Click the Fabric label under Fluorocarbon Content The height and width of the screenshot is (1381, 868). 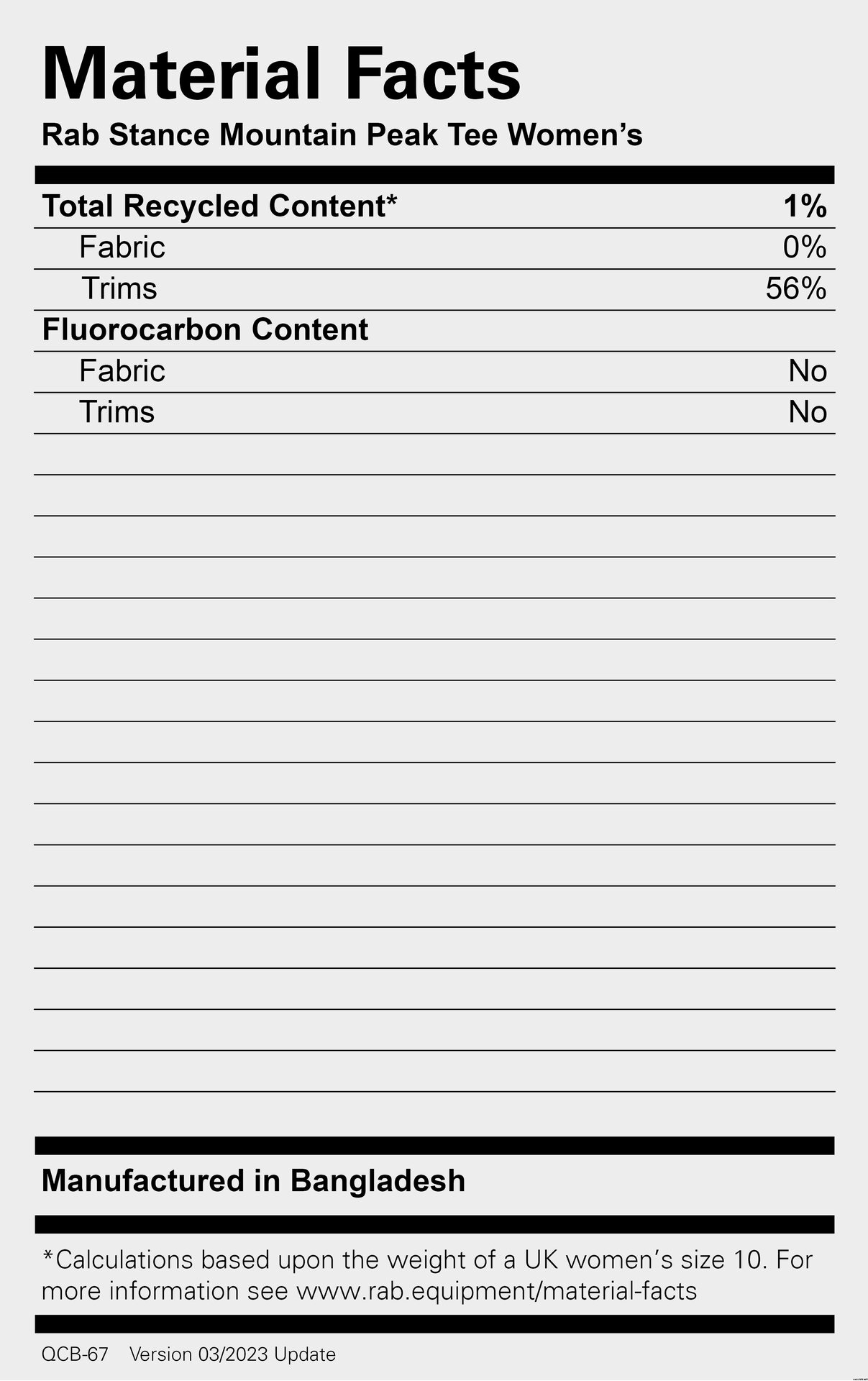tap(122, 371)
